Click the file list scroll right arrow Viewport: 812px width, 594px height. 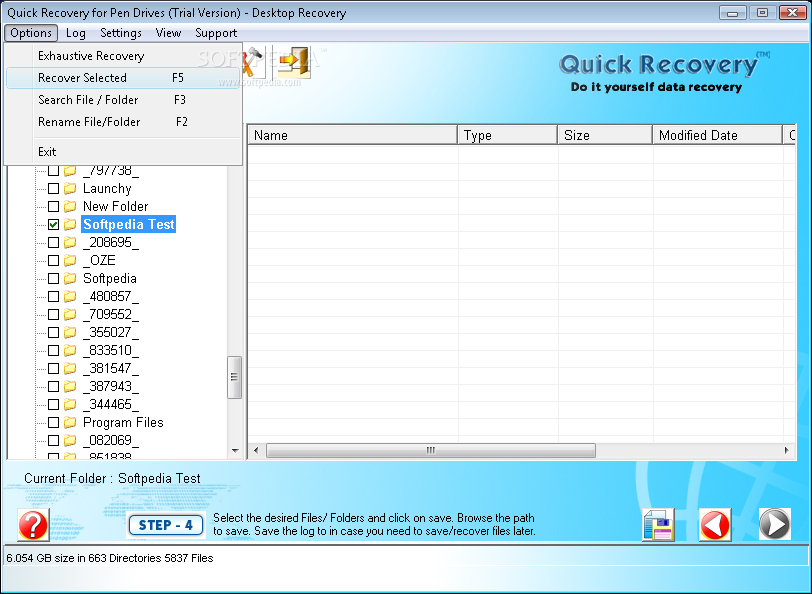pos(787,451)
